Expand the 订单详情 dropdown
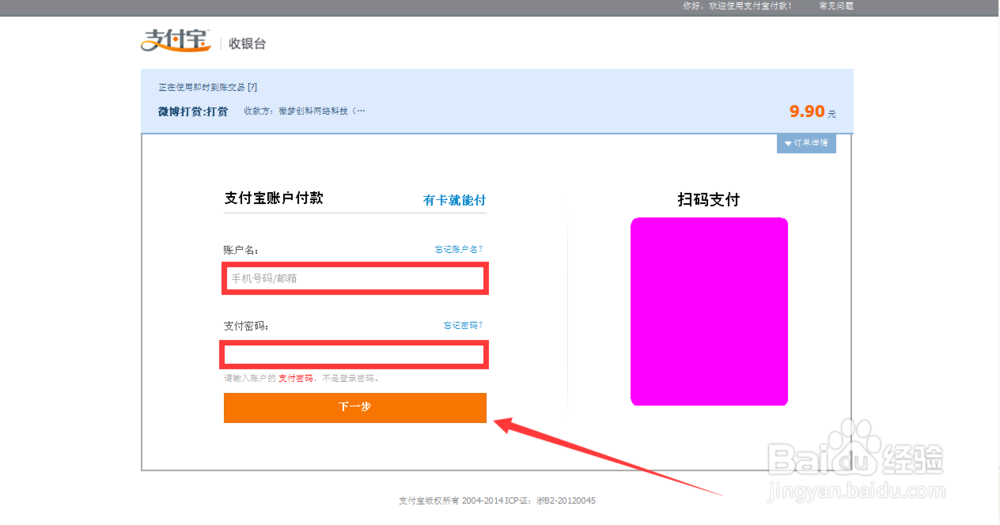The image size is (1000, 525). pyautogui.click(x=806, y=143)
